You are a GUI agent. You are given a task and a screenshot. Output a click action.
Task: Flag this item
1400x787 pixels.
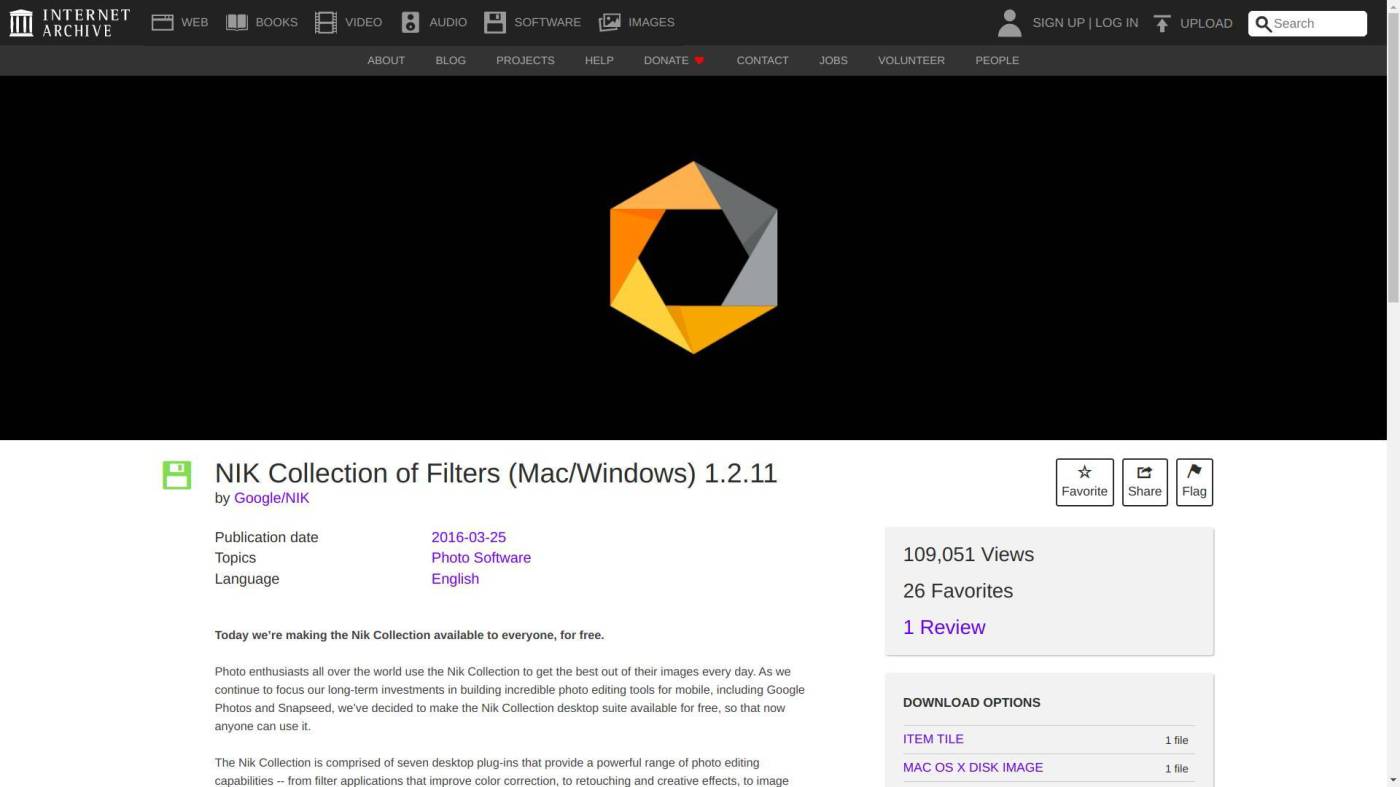[1194, 482]
